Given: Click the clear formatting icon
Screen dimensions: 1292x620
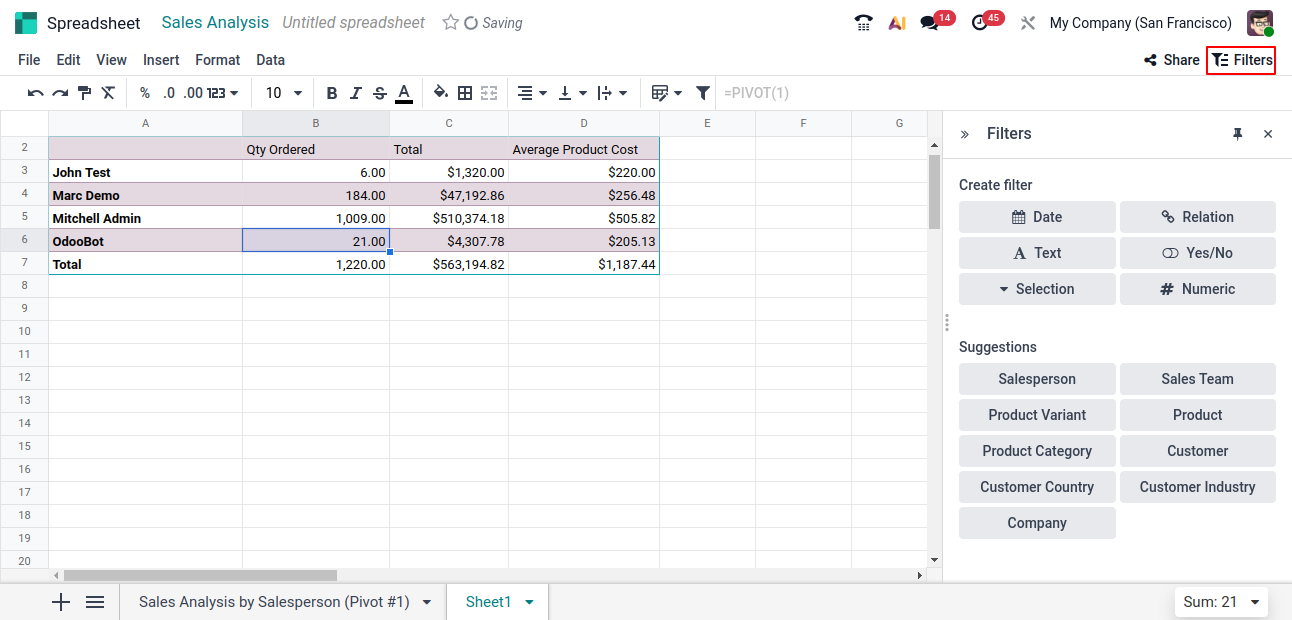Looking at the screenshot, I should (108, 93).
